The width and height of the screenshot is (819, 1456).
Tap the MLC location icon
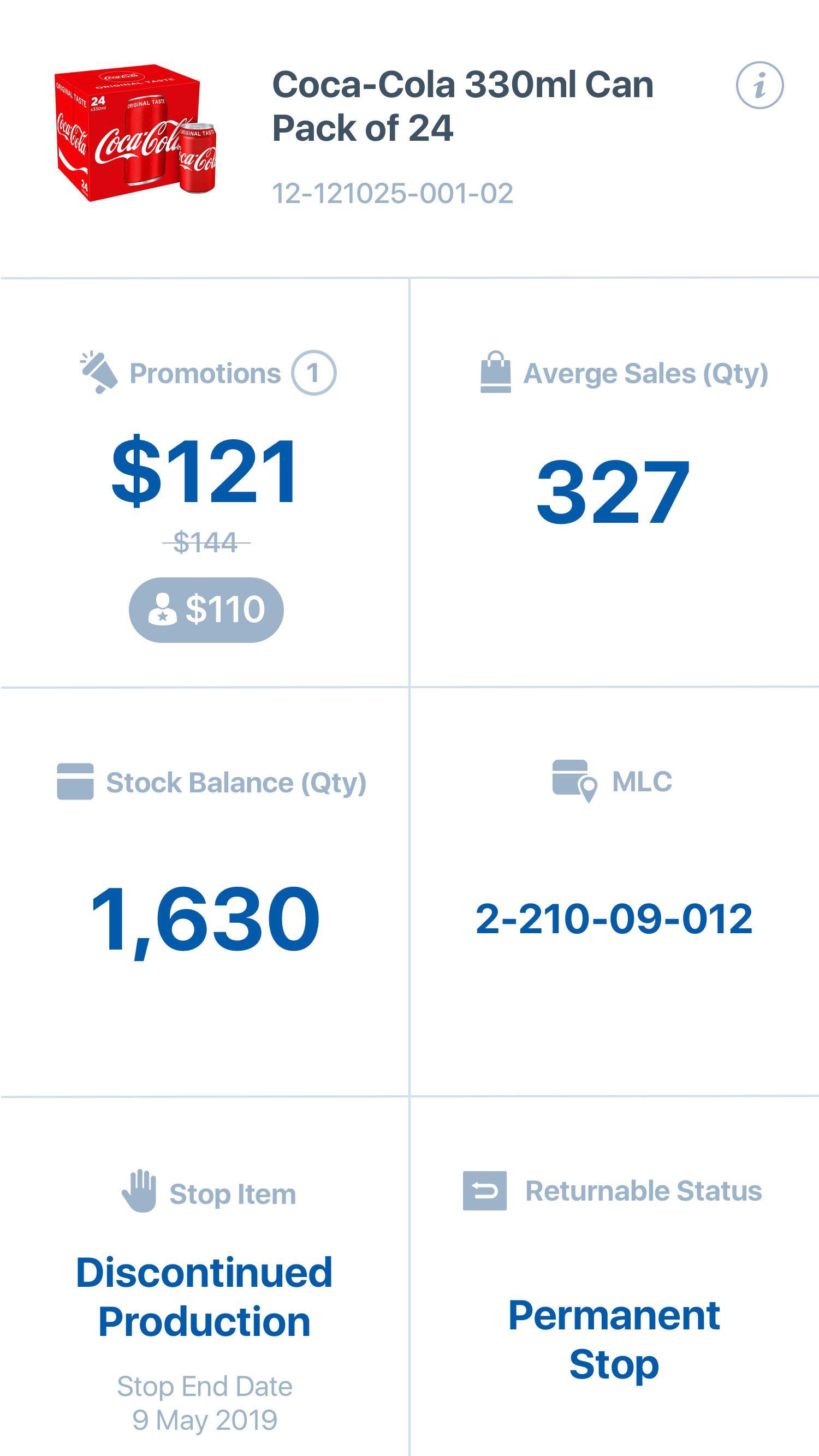click(x=574, y=780)
